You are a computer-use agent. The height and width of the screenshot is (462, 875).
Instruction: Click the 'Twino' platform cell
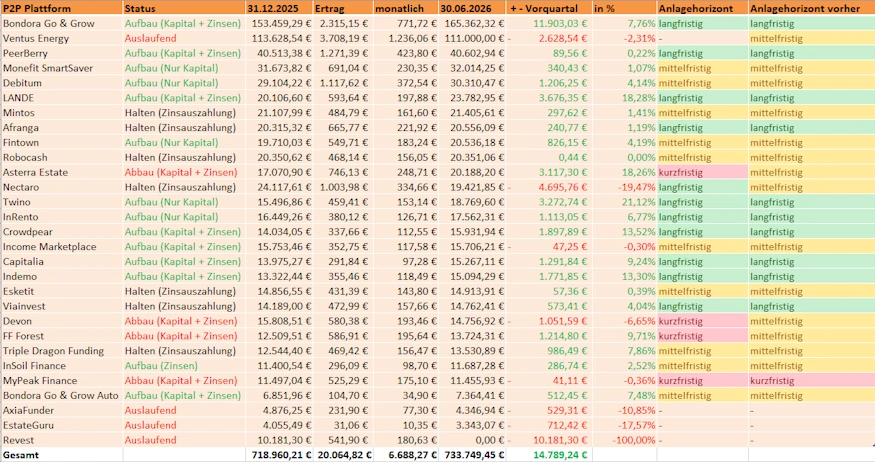61,202
